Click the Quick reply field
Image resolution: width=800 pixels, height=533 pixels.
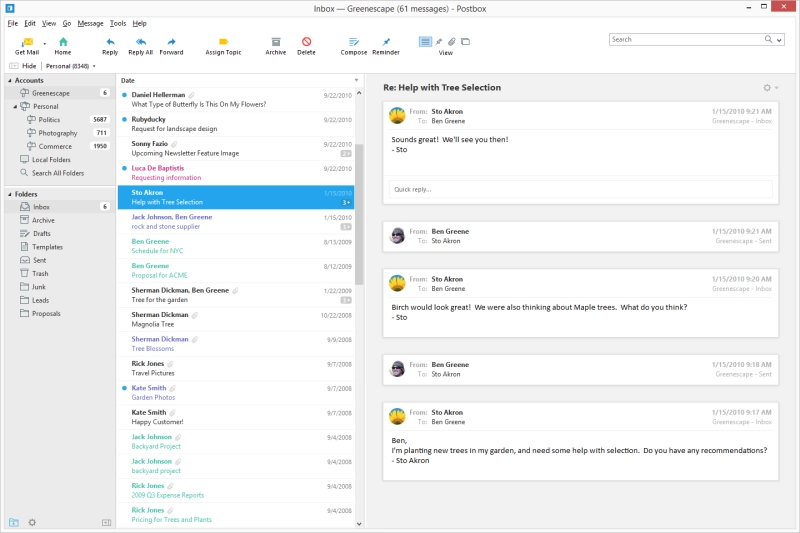[x=581, y=189]
